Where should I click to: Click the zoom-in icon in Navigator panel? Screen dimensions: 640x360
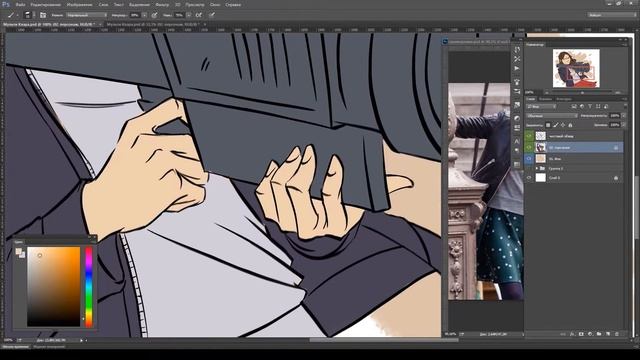[618, 93]
